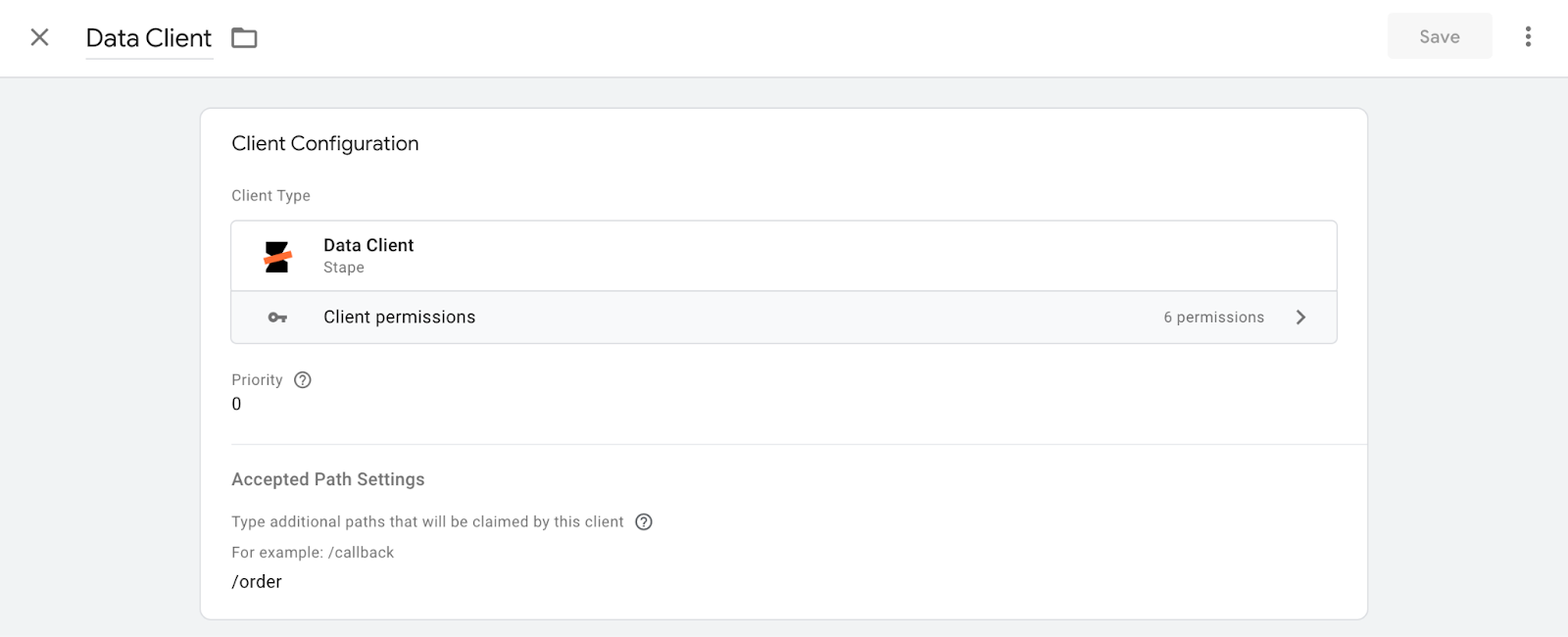Open the accepted paths help tooltip
The height and width of the screenshot is (637, 1568).
point(644,521)
